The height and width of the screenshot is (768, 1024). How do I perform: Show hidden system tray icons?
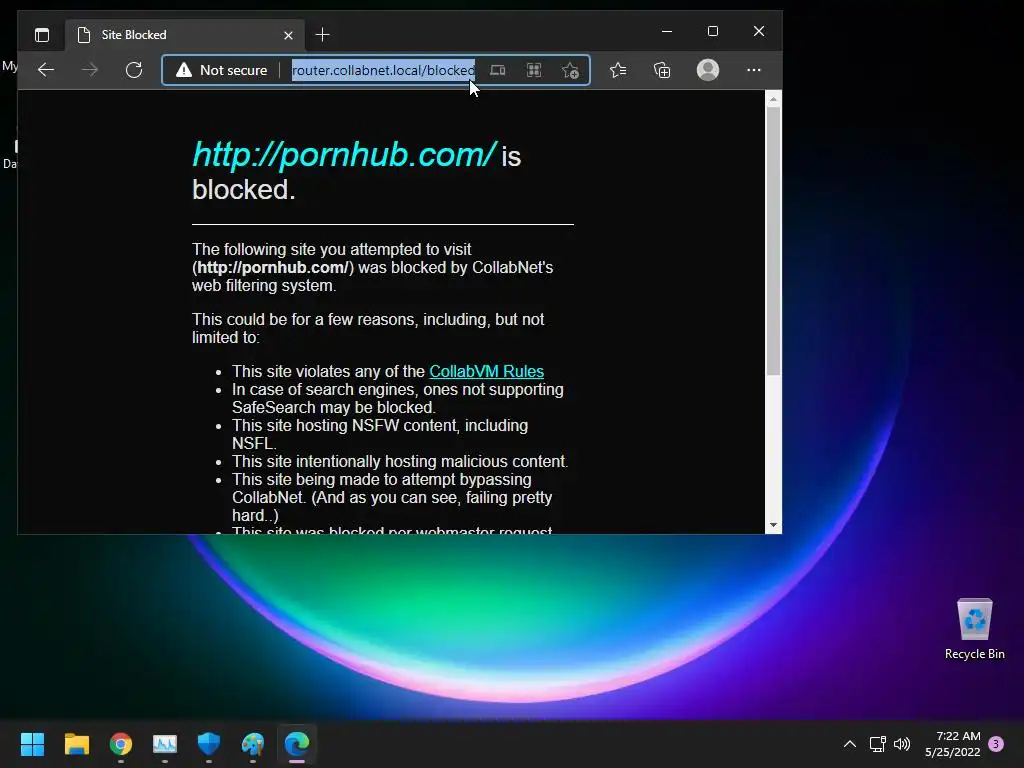[x=850, y=744]
